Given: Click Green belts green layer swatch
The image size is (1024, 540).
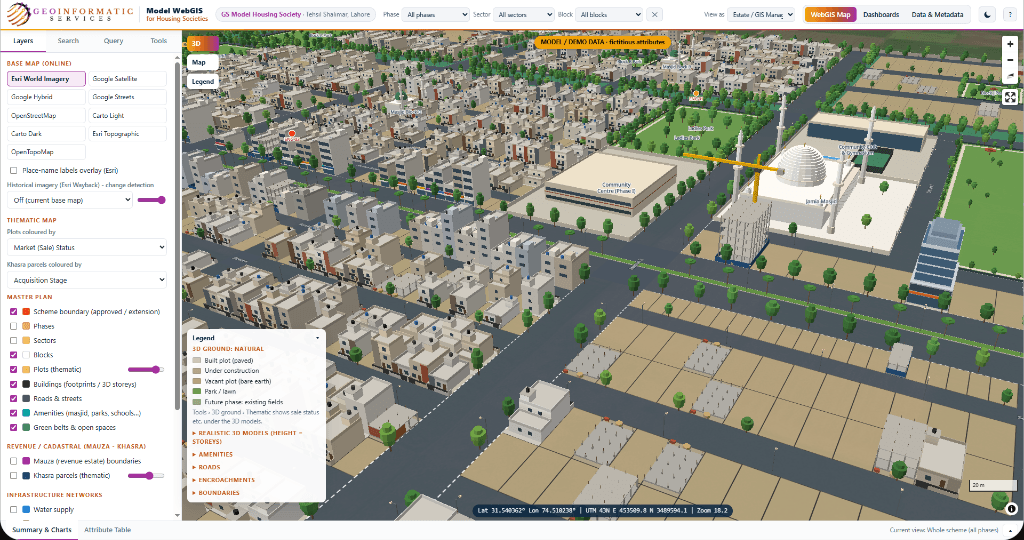Looking at the screenshot, I should click(x=26, y=427).
